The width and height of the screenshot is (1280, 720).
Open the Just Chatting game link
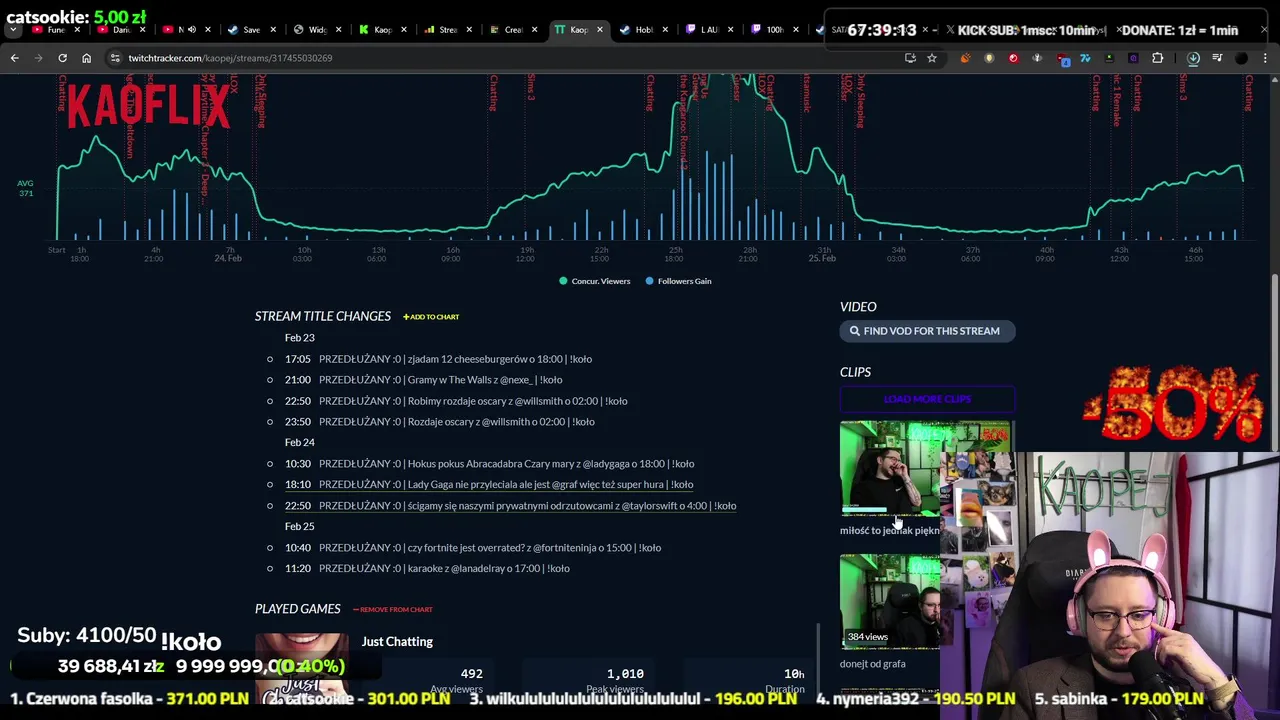(397, 642)
